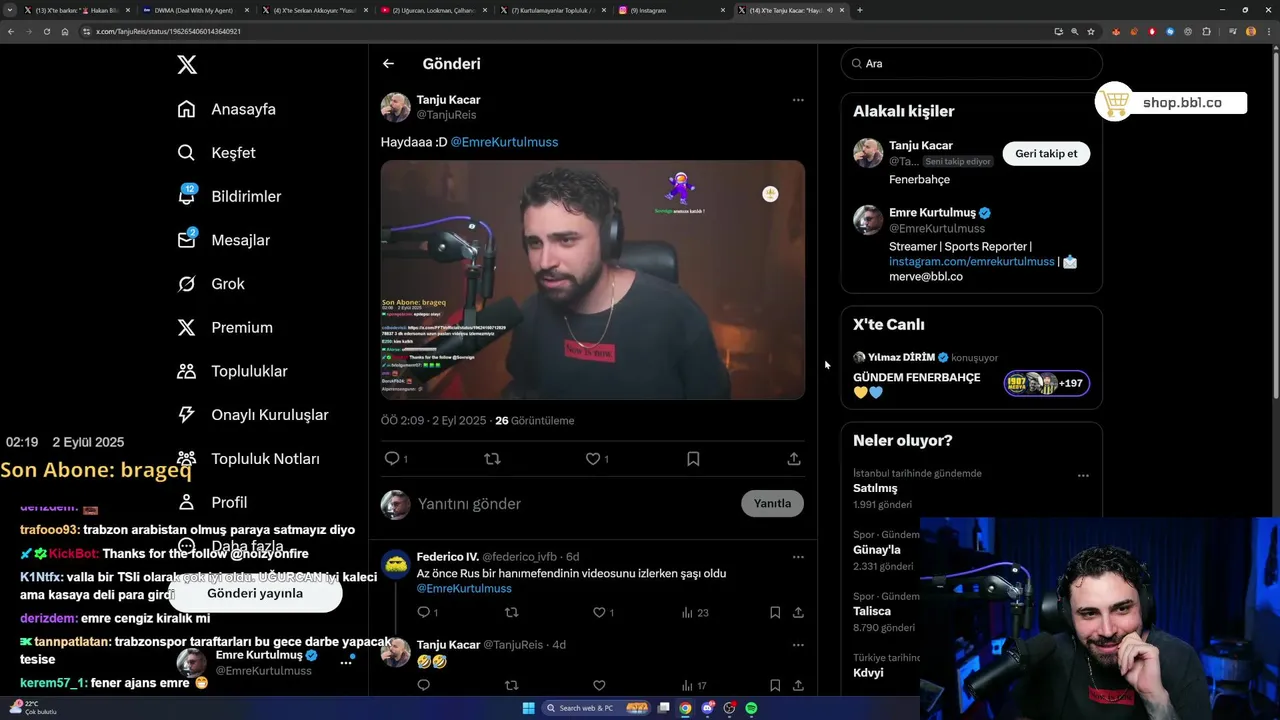Open the Satılmış trending topic

point(875,488)
